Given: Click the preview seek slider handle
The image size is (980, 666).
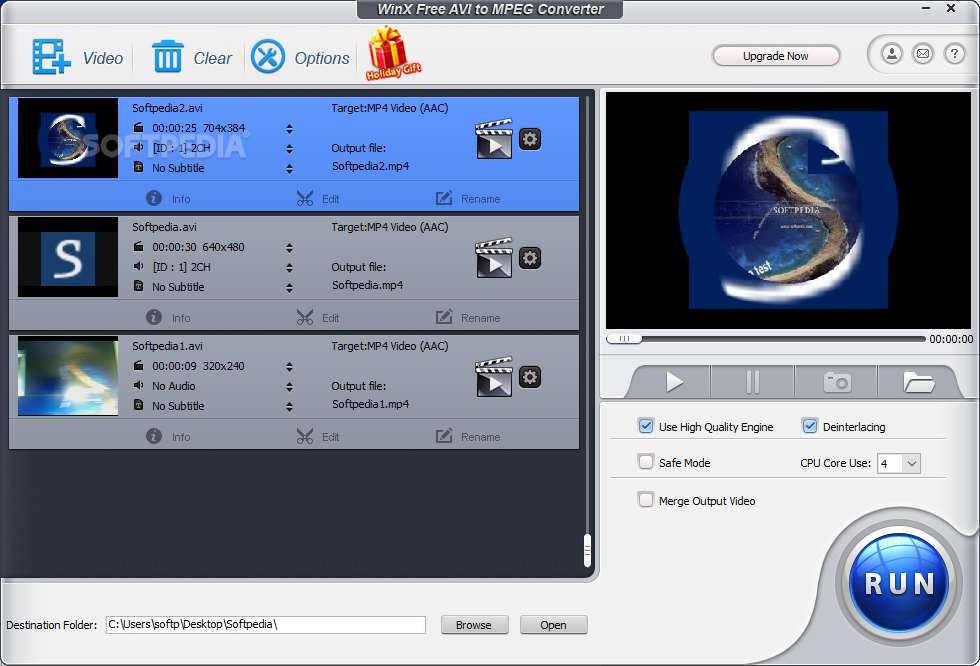Looking at the screenshot, I should (x=624, y=339).
